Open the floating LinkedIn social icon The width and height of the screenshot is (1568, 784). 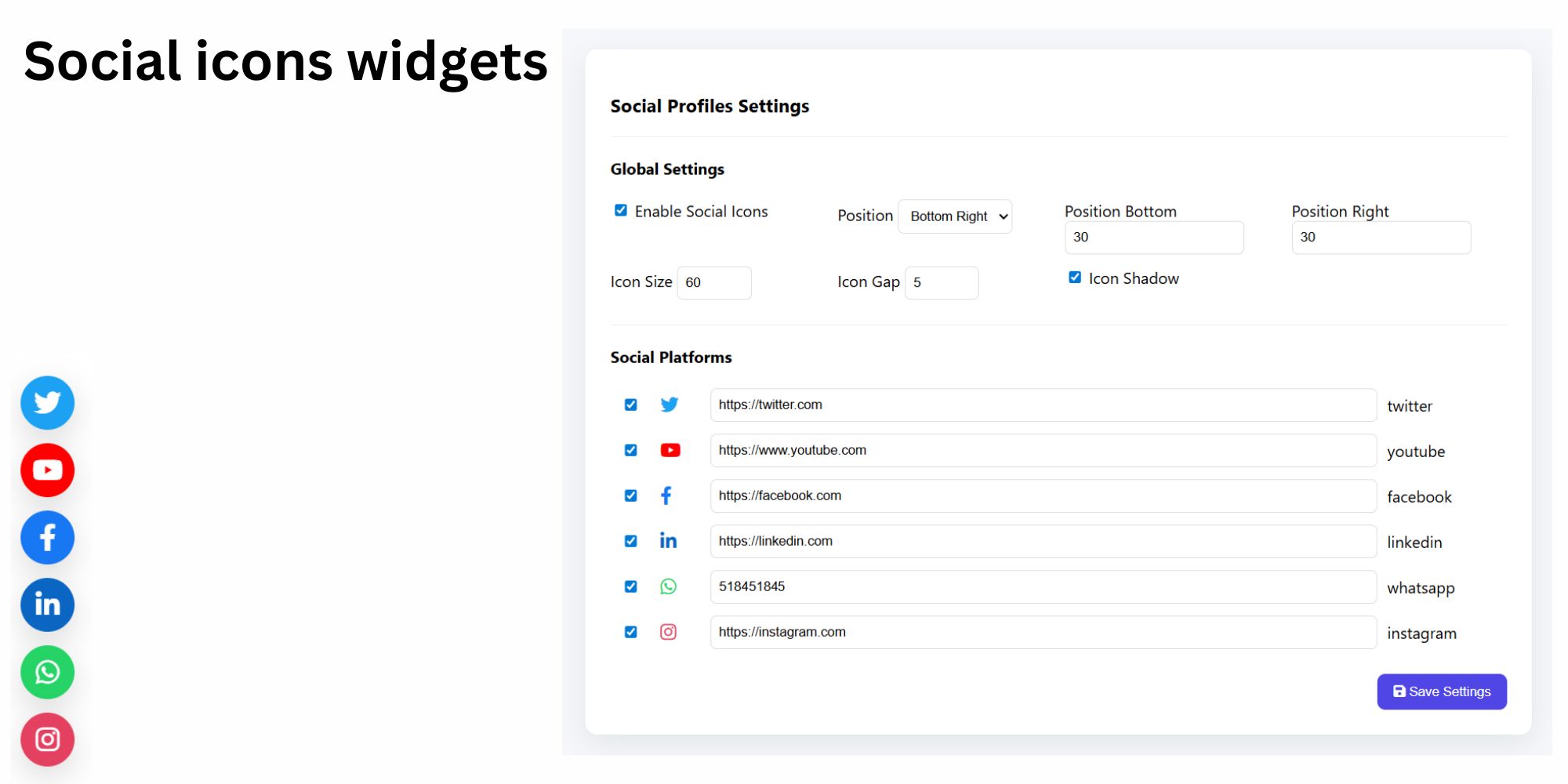(47, 605)
